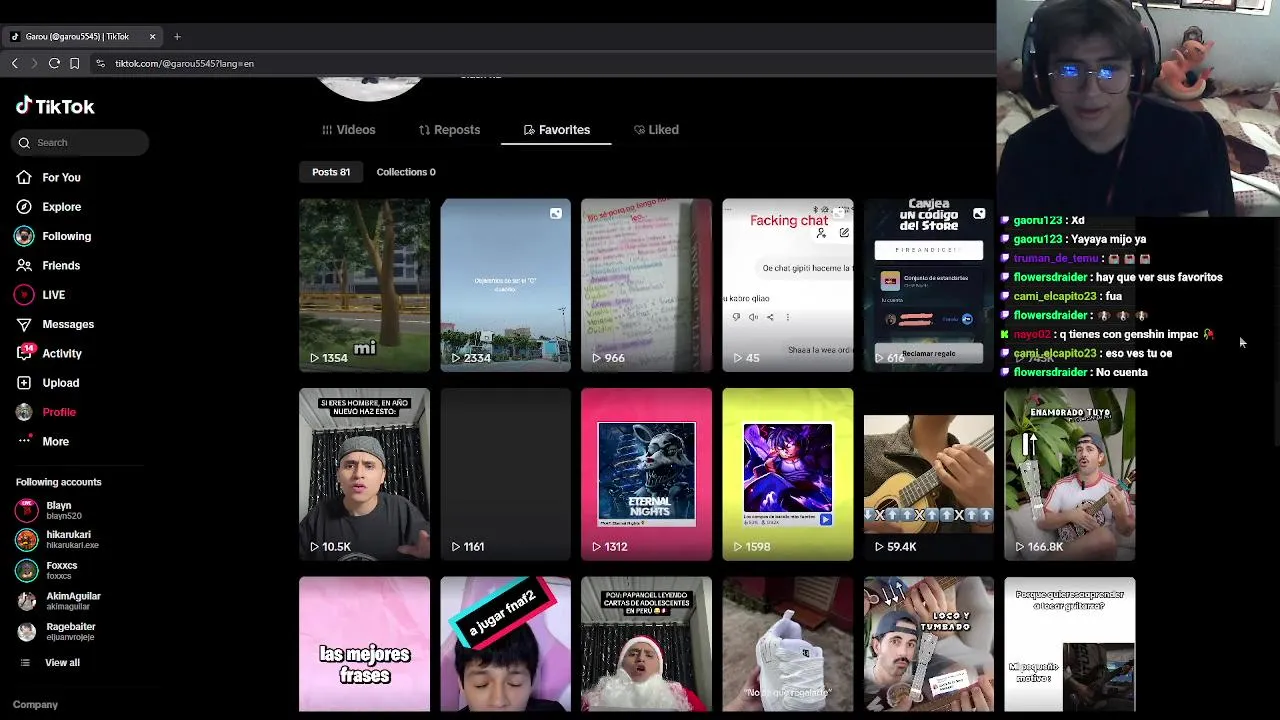Select the Posts 81 filter
1280x720 pixels.
tap(331, 172)
